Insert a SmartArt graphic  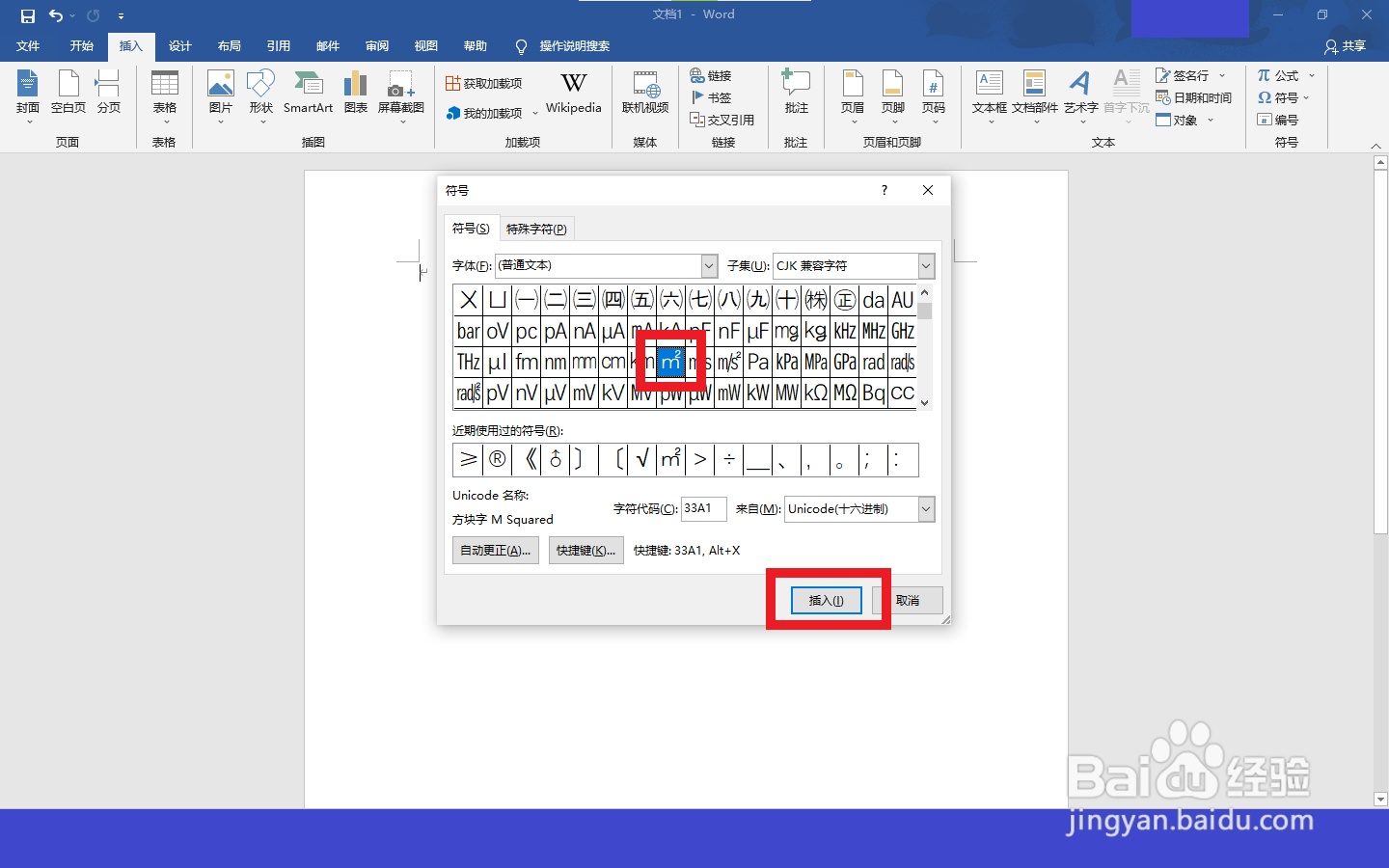click(308, 95)
